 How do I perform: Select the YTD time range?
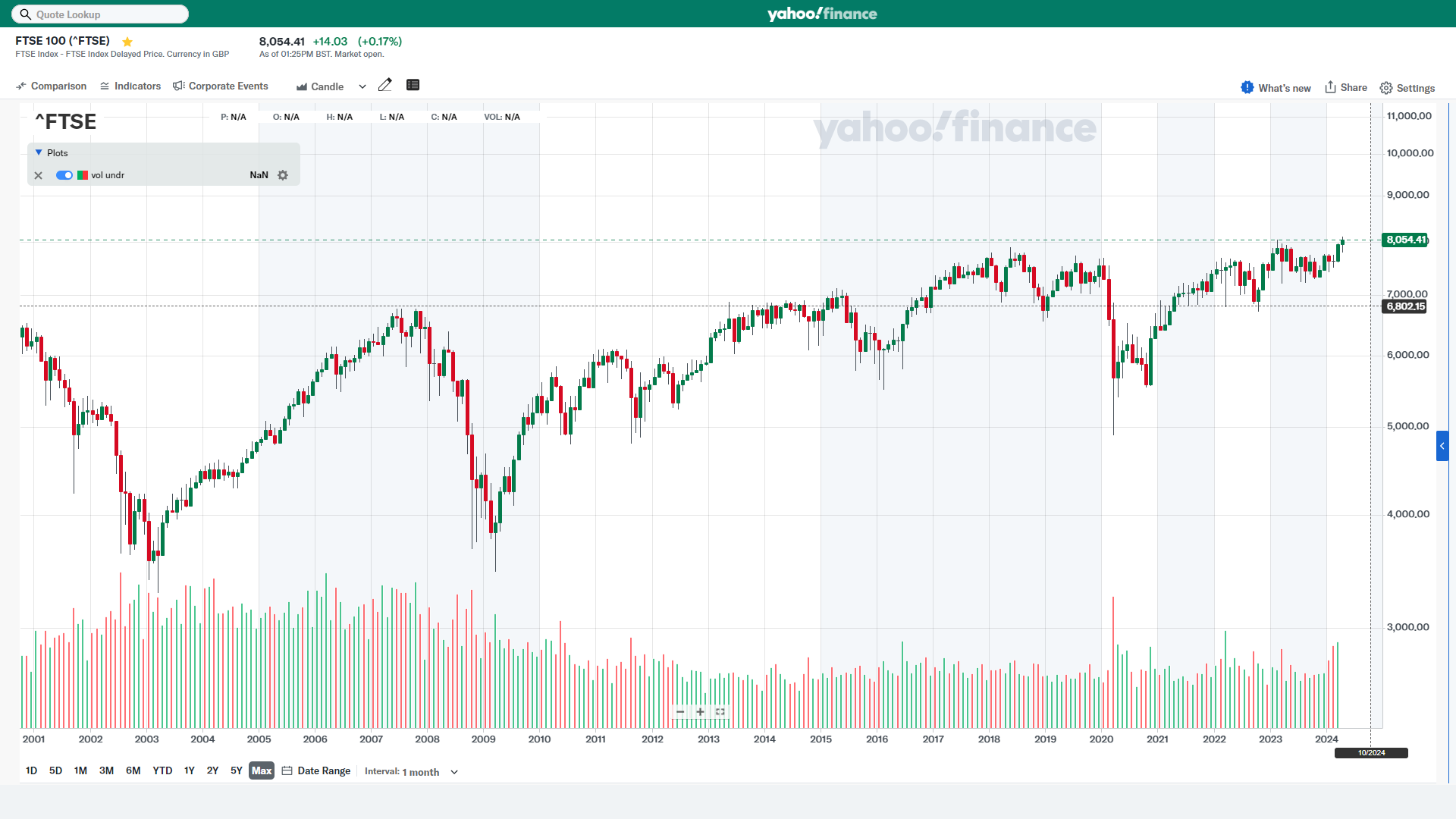pyautogui.click(x=162, y=770)
